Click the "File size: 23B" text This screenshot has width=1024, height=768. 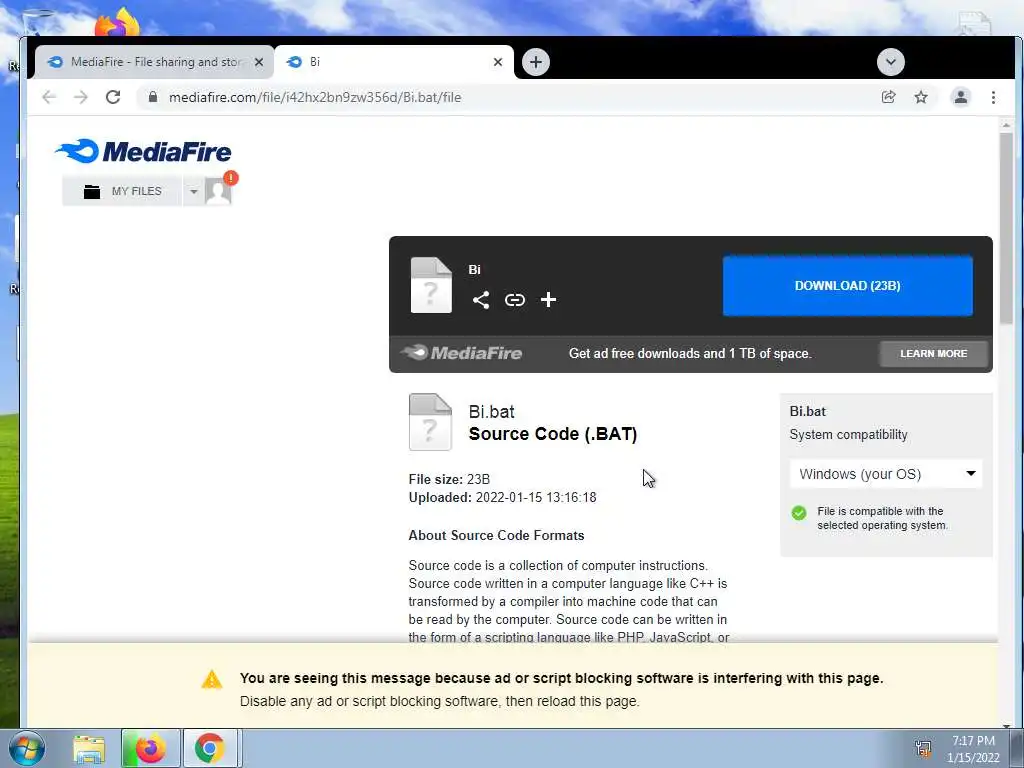tap(449, 479)
